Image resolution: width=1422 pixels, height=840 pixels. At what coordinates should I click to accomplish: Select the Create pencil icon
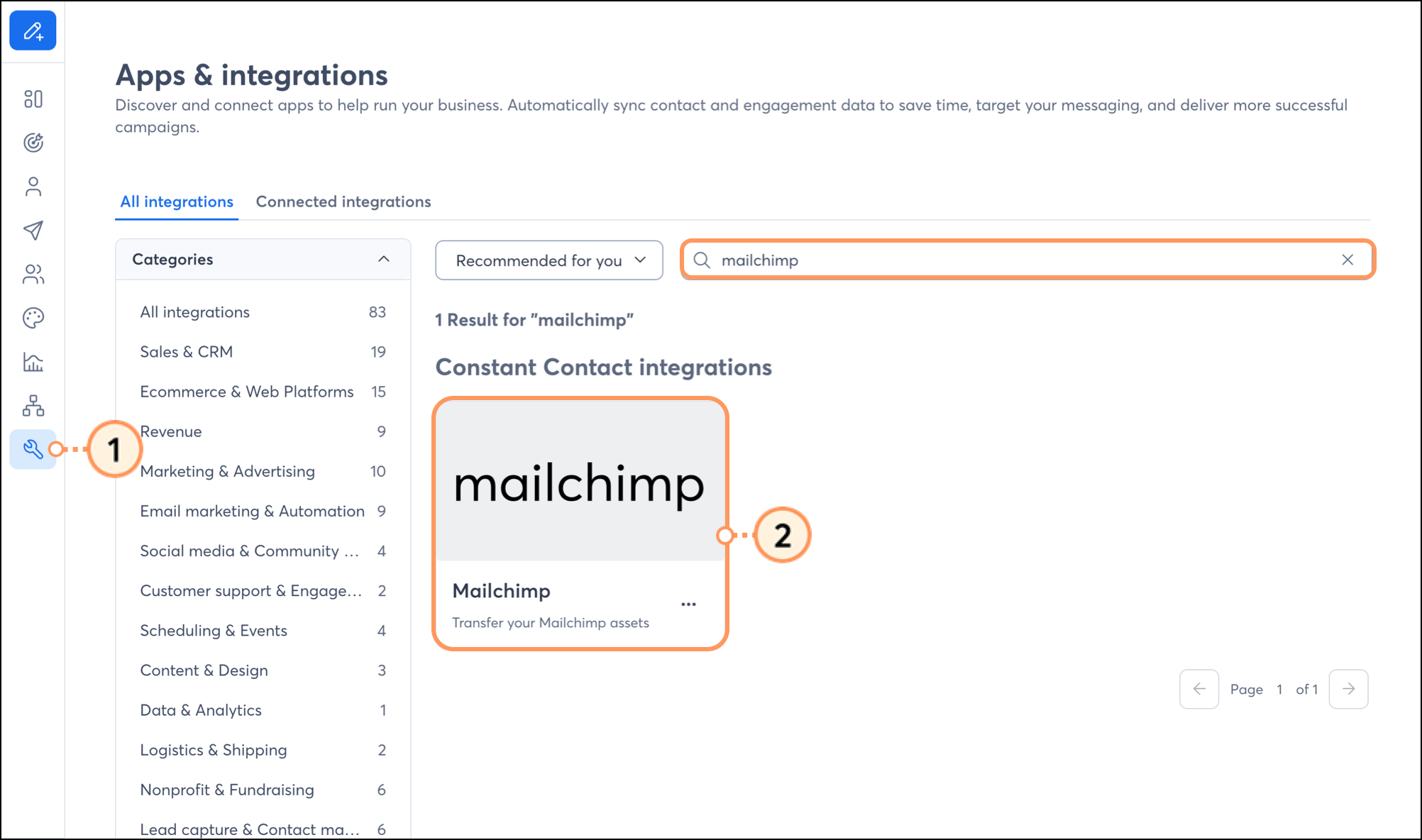[33, 31]
